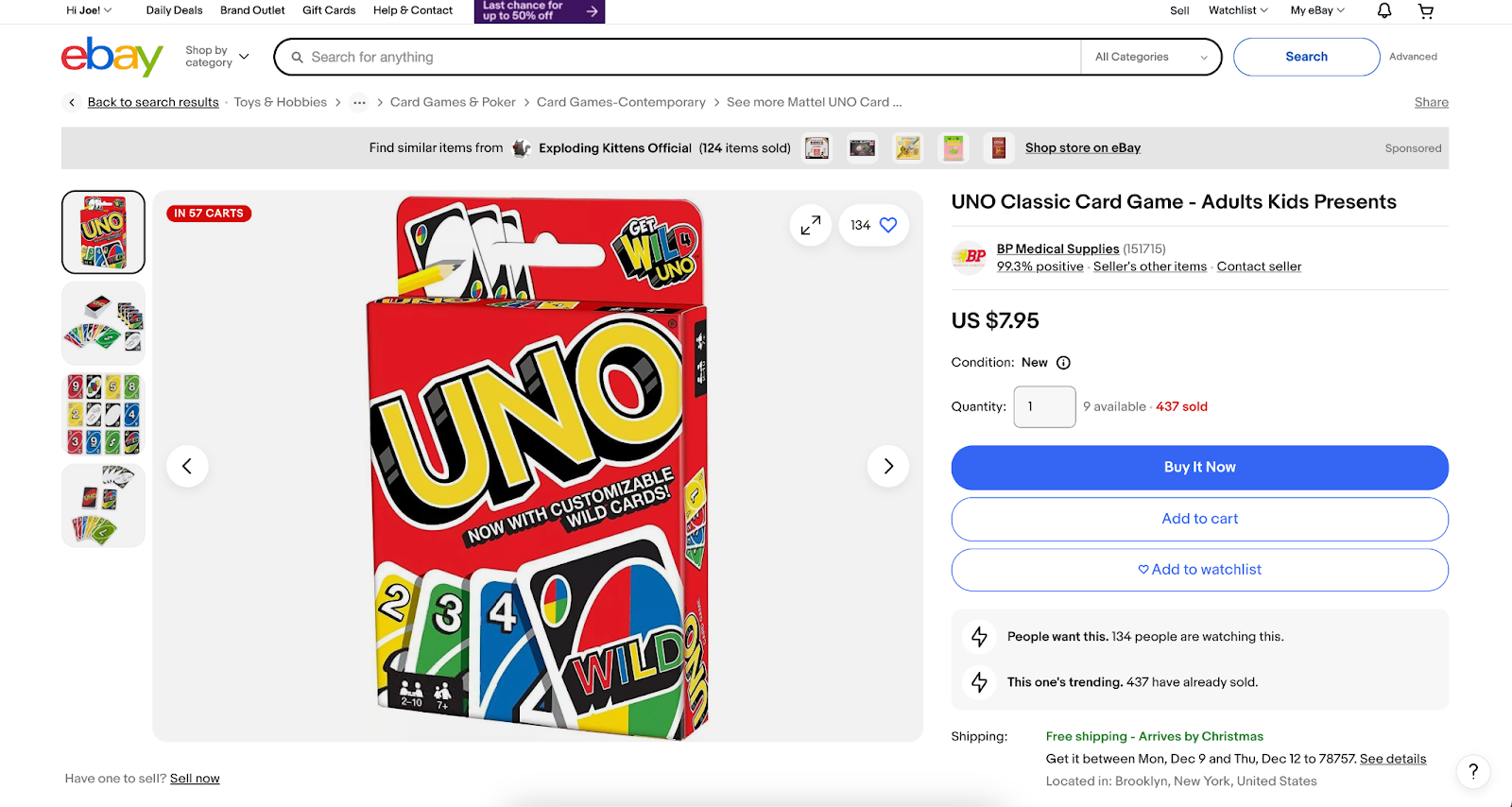
Task: Click the ellipsis in the breadcrumb trail
Action: click(x=359, y=102)
